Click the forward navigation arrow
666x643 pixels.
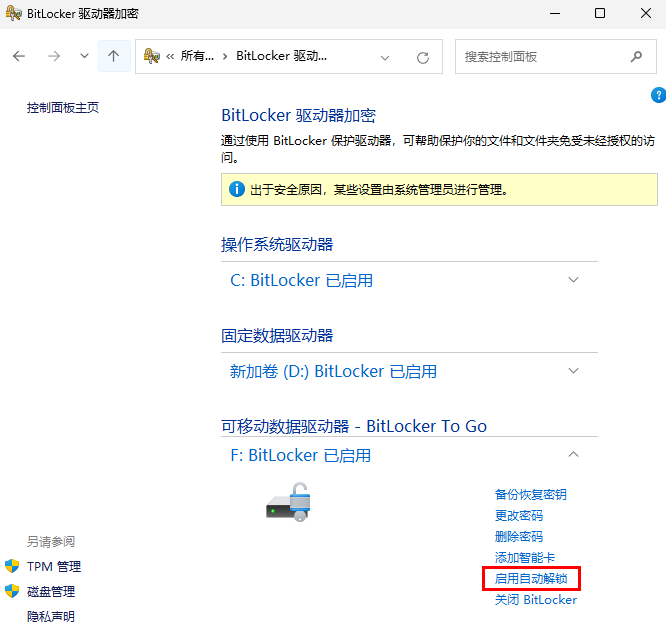pos(54,56)
